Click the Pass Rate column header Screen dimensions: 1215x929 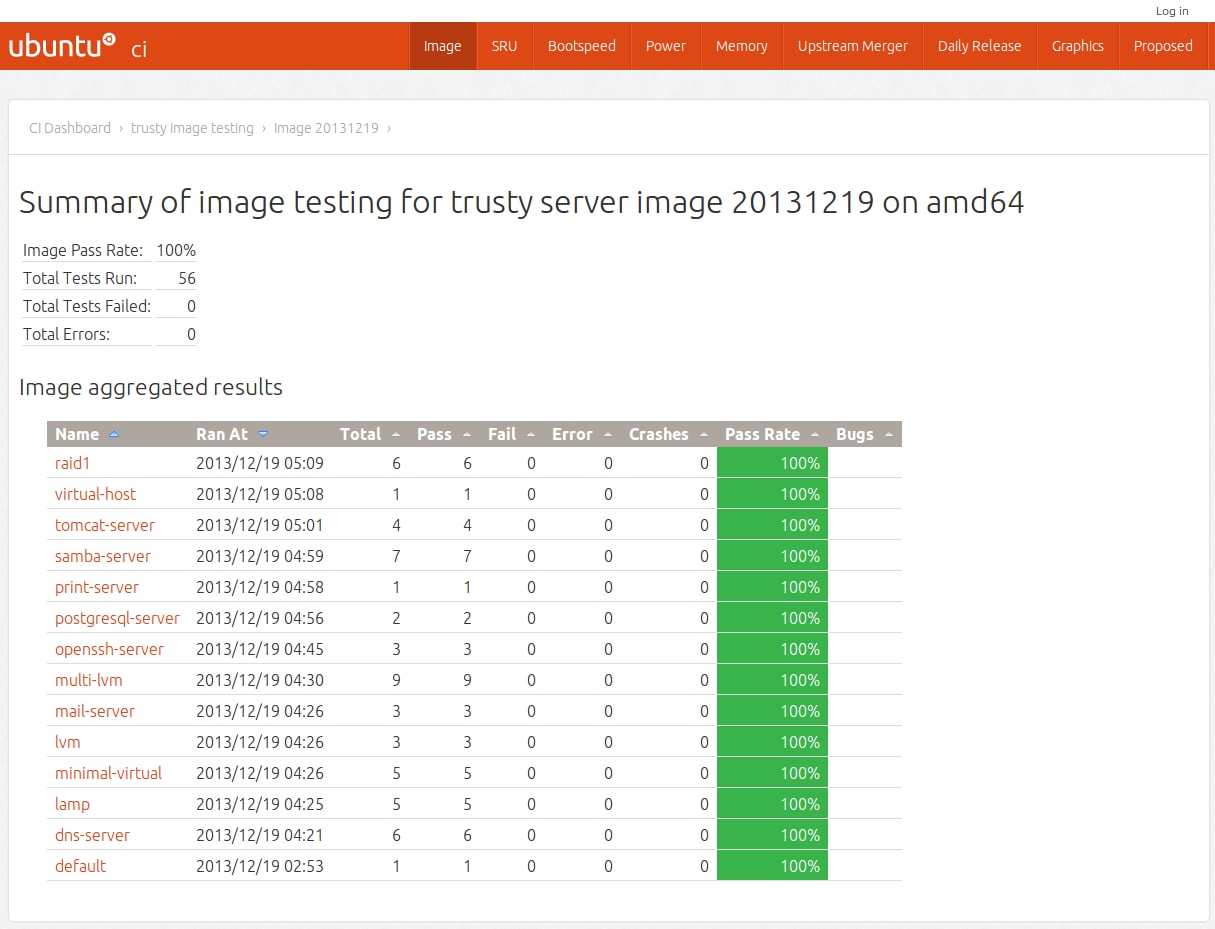(772, 434)
